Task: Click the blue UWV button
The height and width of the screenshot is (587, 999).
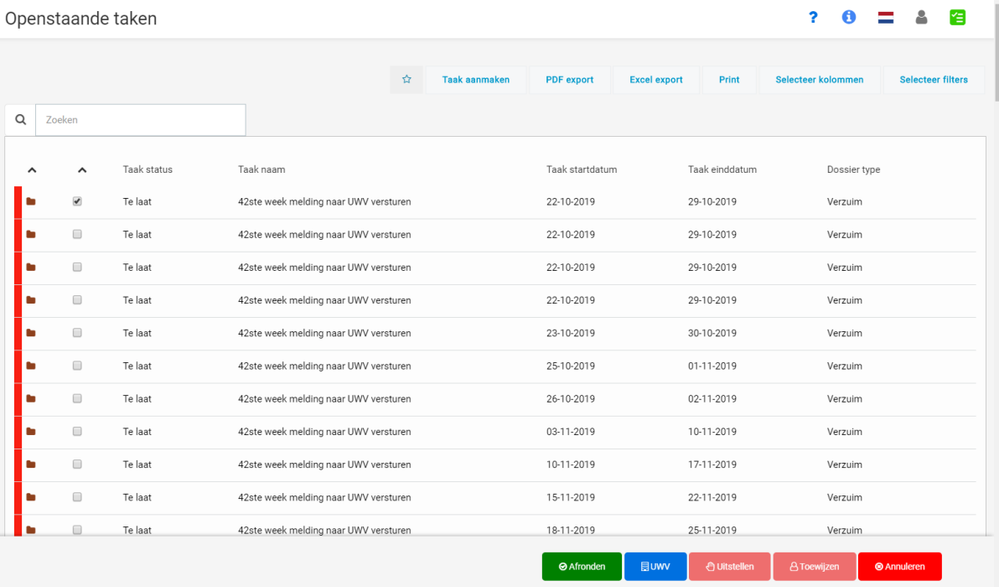Action: click(656, 566)
